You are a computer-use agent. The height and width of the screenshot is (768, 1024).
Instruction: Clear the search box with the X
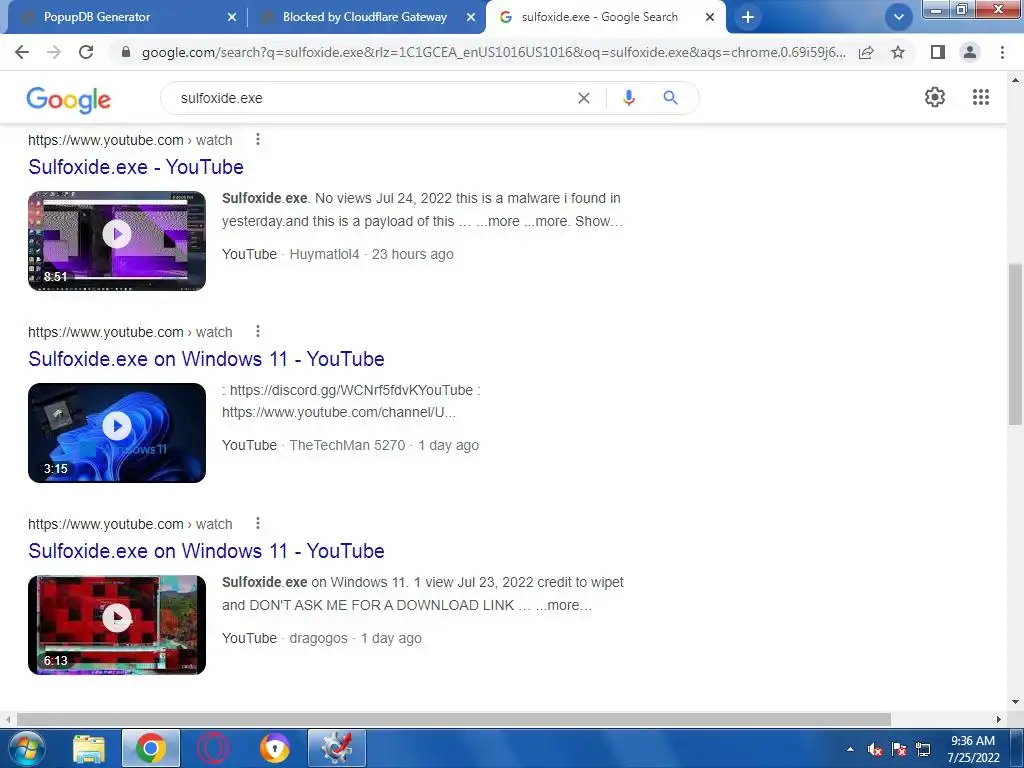pos(584,98)
